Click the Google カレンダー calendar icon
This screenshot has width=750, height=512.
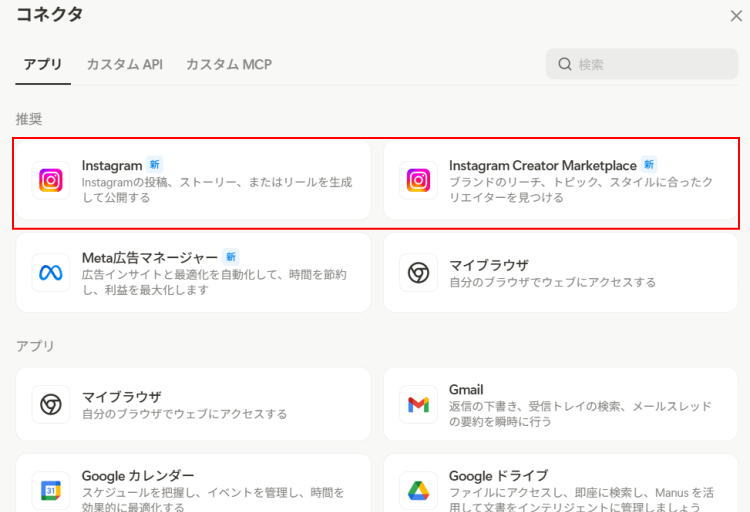pos(51,490)
